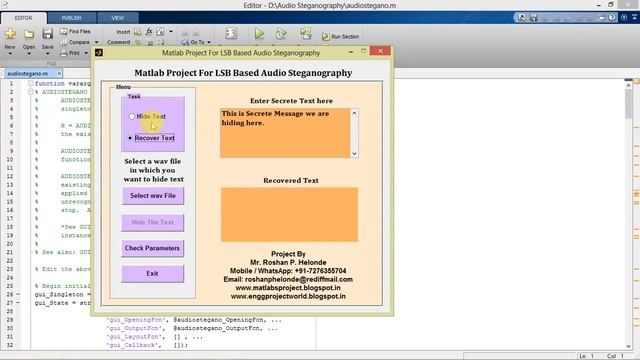Click the Open folder icon

(x=29, y=34)
